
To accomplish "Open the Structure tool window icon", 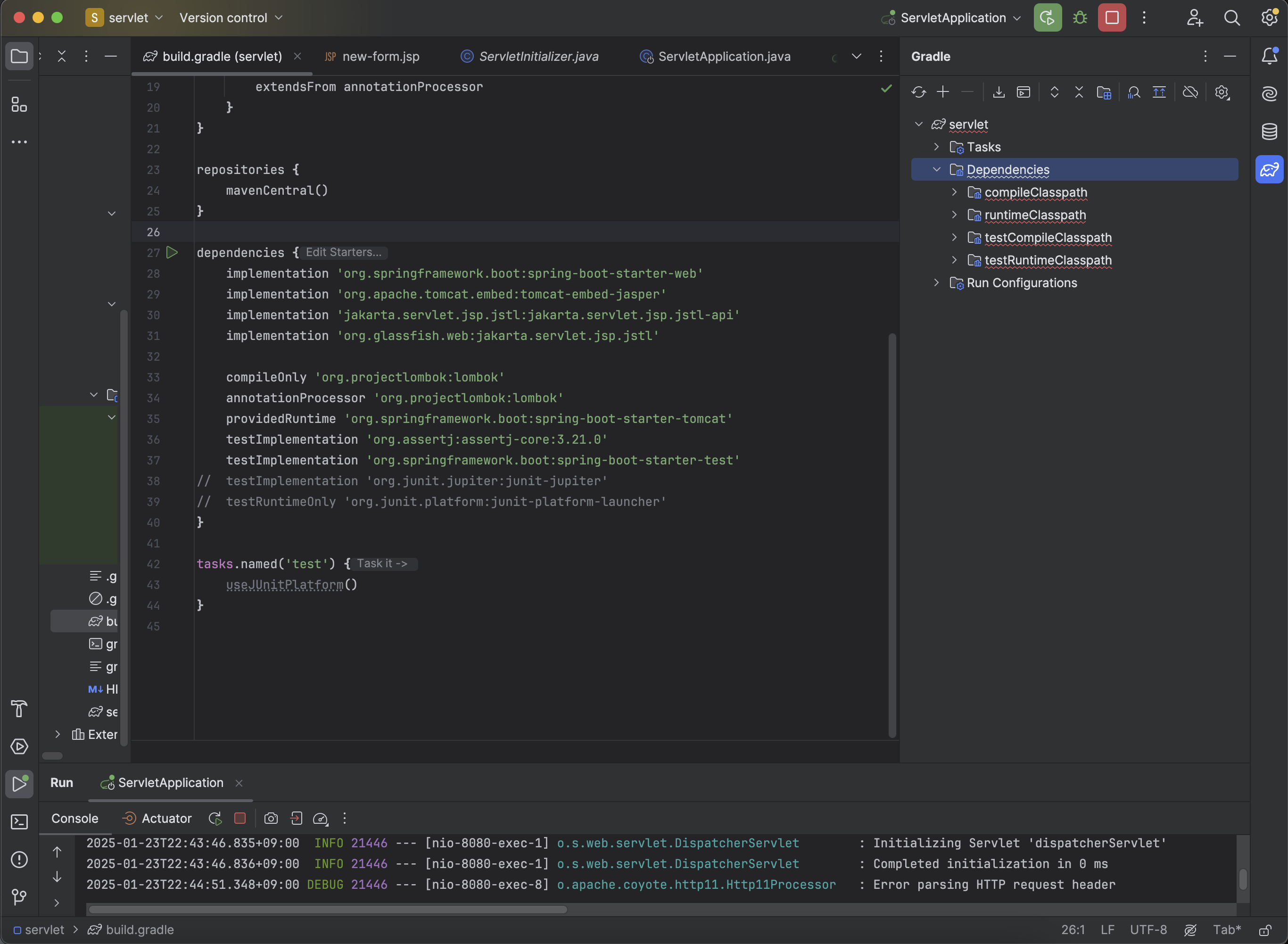I will tap(19, 104).
